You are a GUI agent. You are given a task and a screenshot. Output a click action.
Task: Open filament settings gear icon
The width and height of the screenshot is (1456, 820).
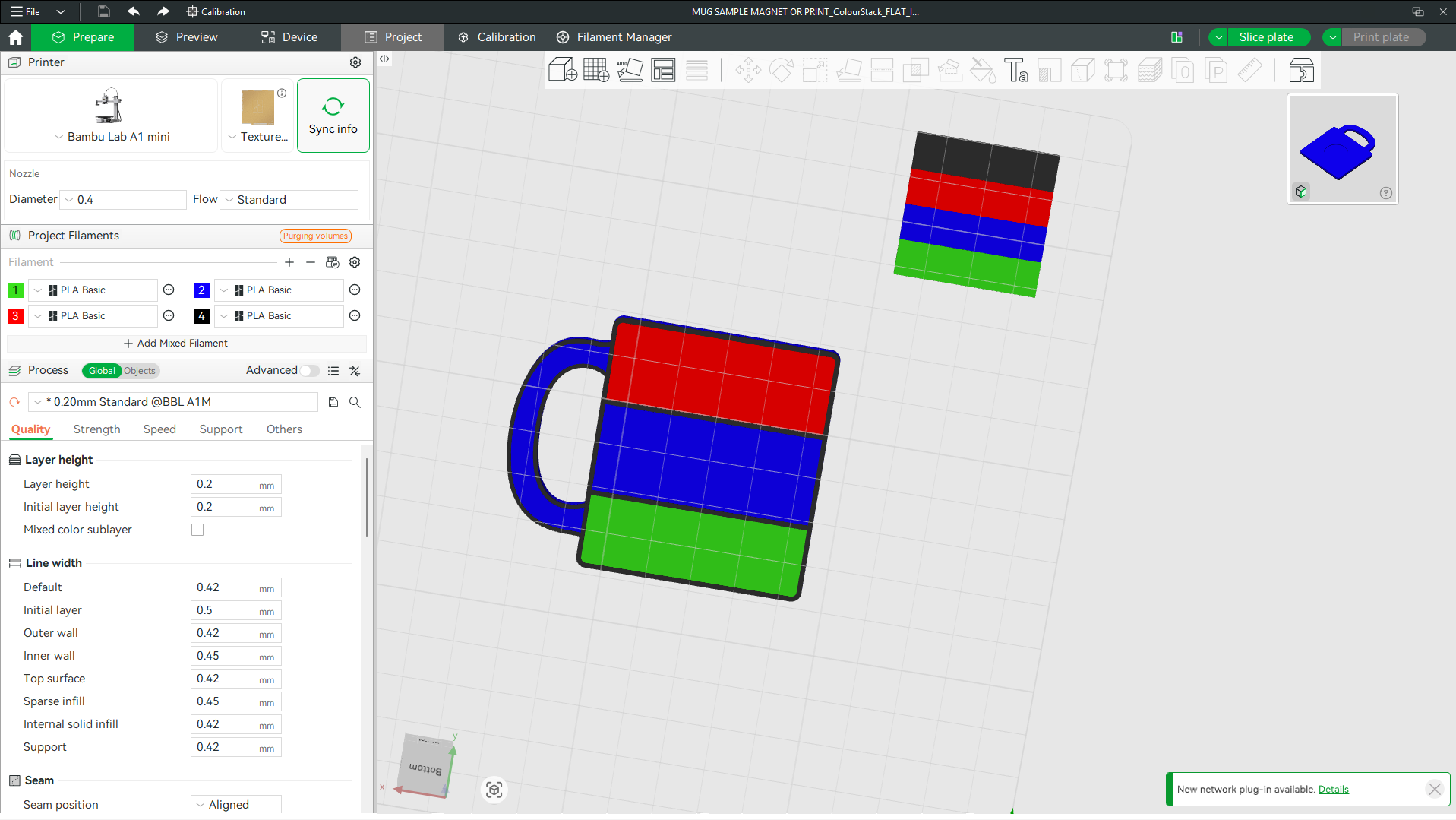click(x=355, y=262)
